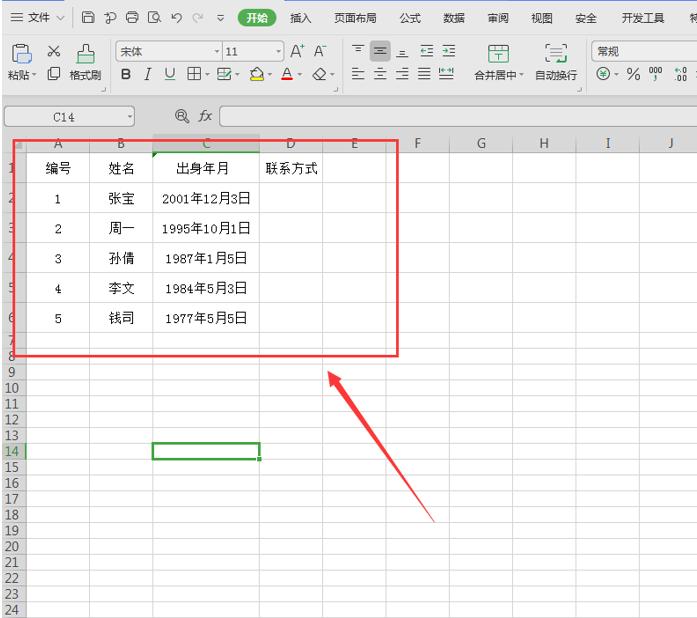Open the font size dropdown 11

tap(279, 52)
